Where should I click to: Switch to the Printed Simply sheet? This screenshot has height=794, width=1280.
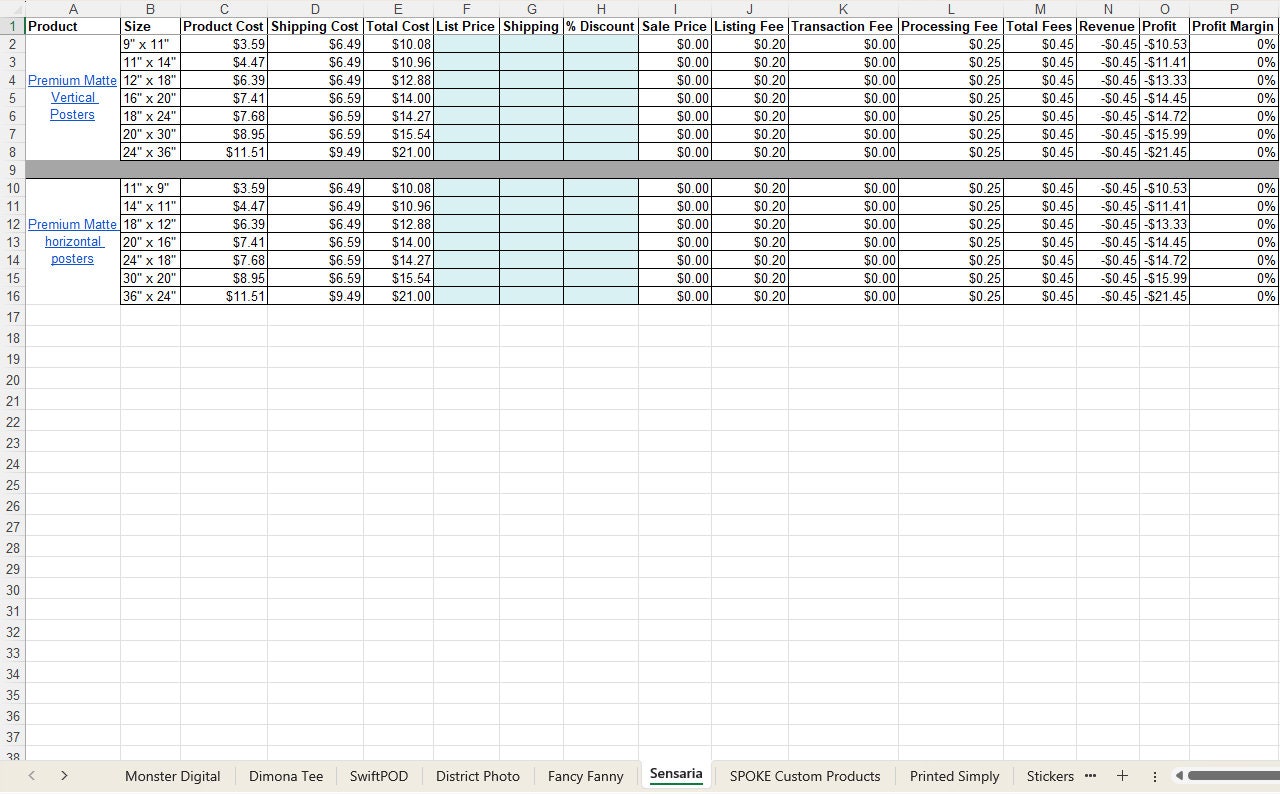[x=953, y=776]
